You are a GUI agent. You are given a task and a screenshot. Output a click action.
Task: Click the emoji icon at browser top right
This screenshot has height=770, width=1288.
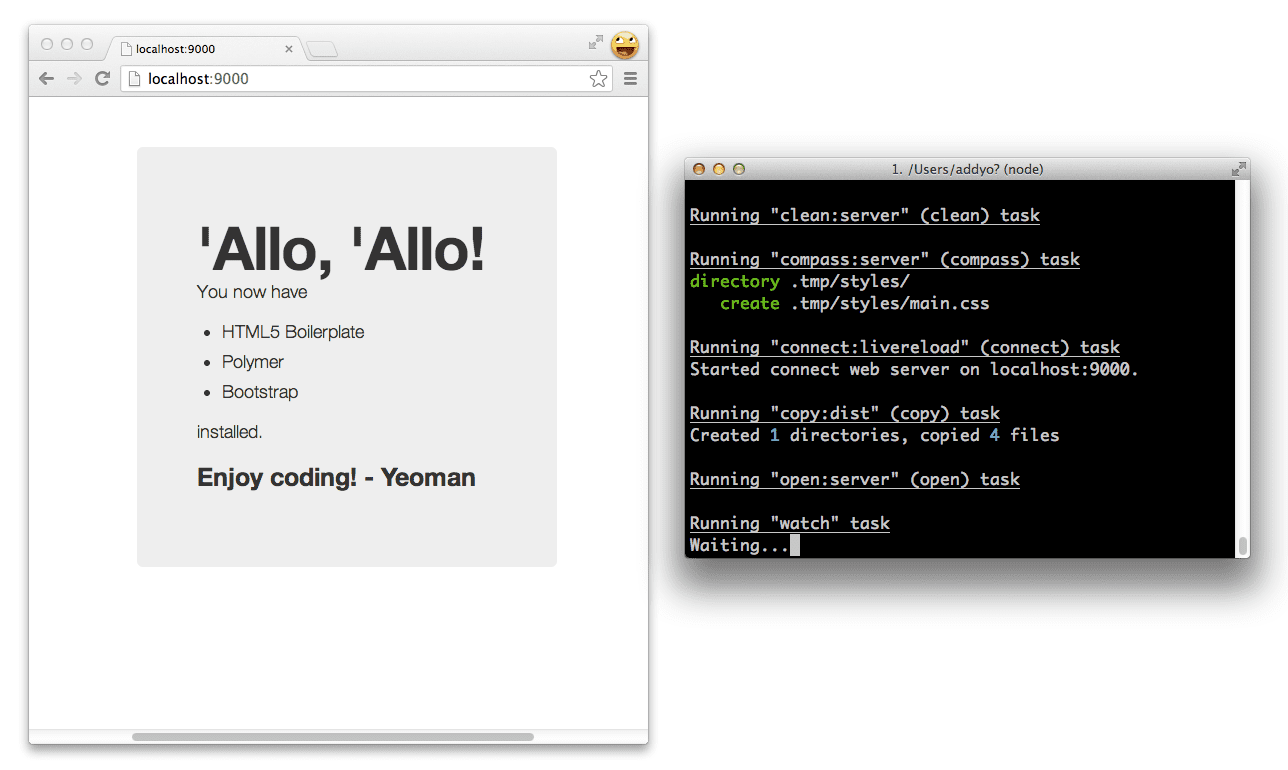(x=625, y=45)
